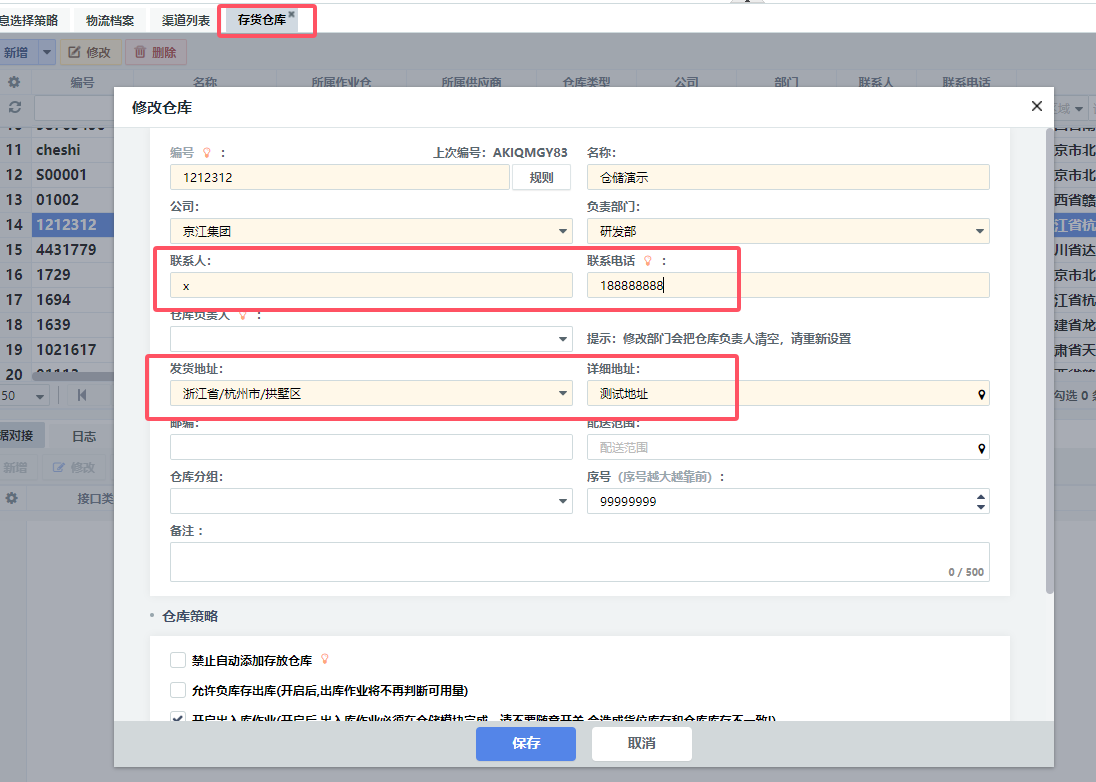
Task: Click the lightbulb hint beside 仓库负责人
Action: click(243, 314)
